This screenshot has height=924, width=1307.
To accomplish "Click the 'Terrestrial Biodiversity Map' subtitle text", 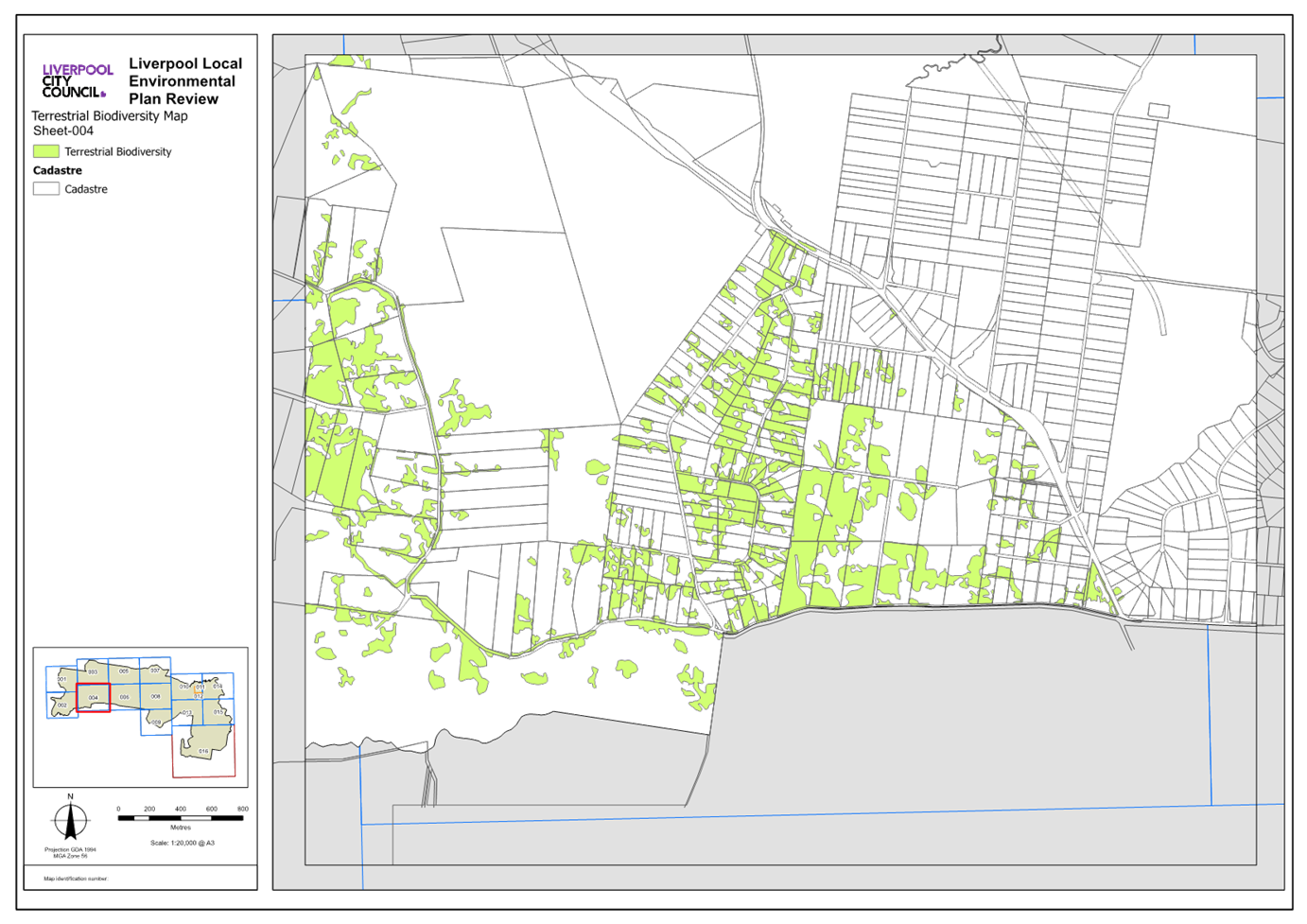I will [110, 116].
